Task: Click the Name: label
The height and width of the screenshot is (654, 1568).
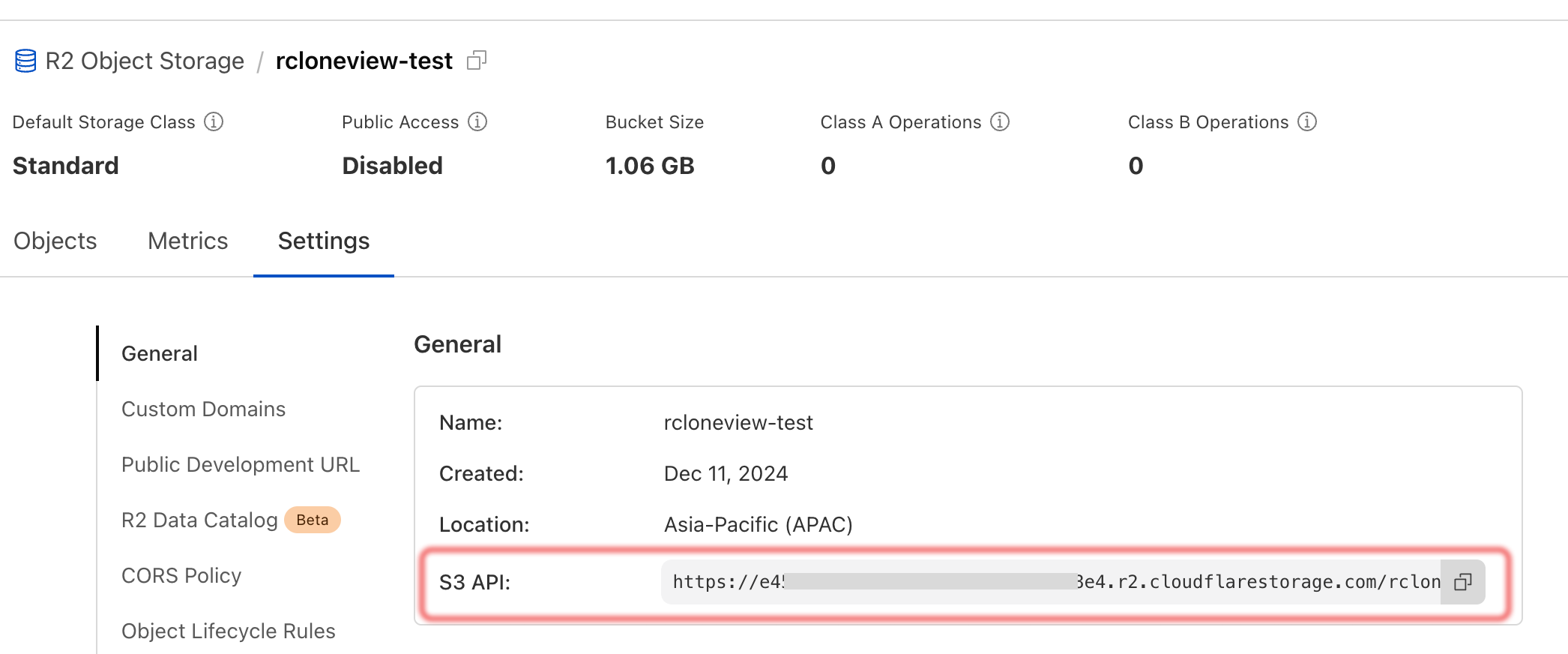Action: 471,423
